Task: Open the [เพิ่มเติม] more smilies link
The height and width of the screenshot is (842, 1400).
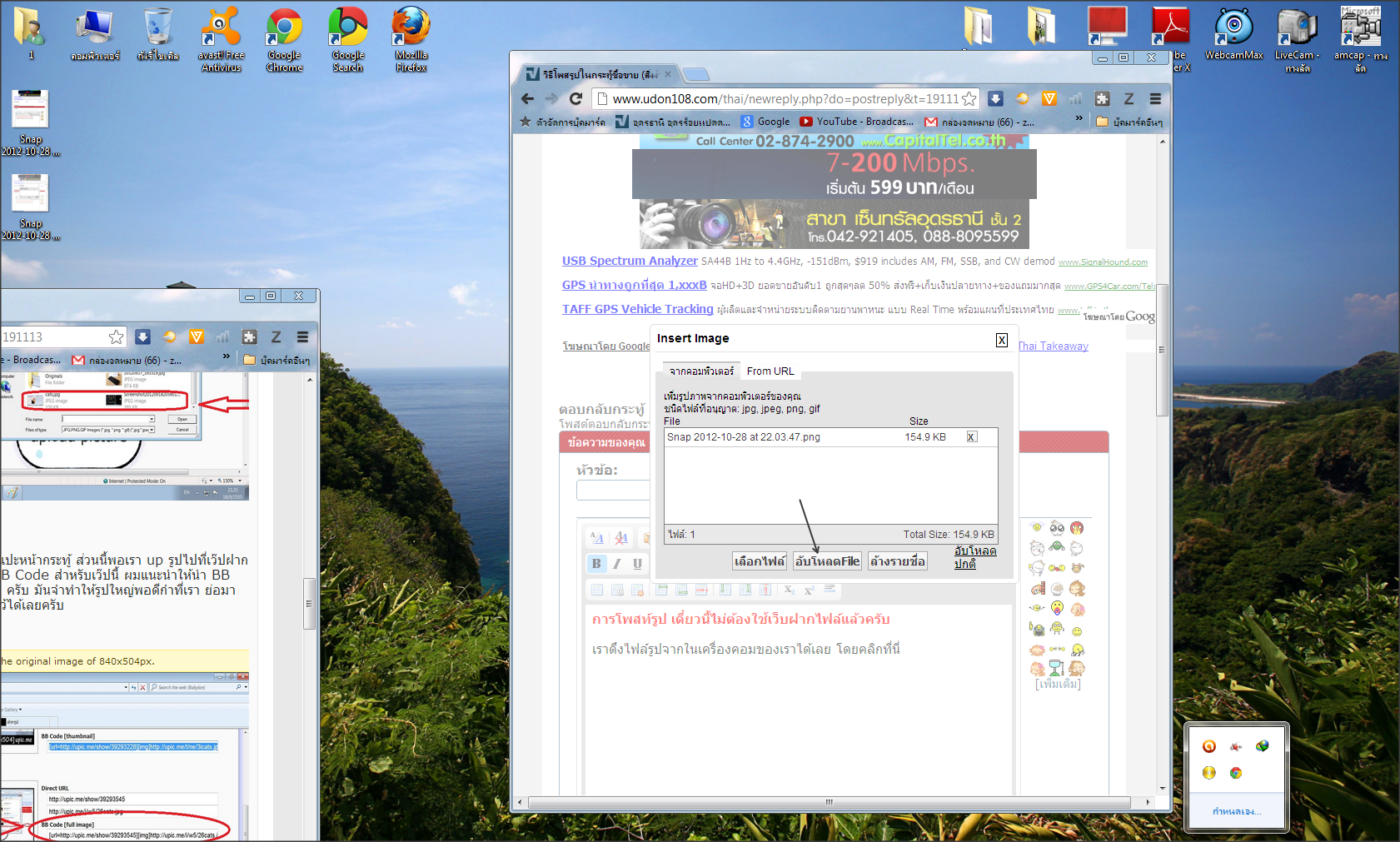Action: click(x=1058, y=685)
